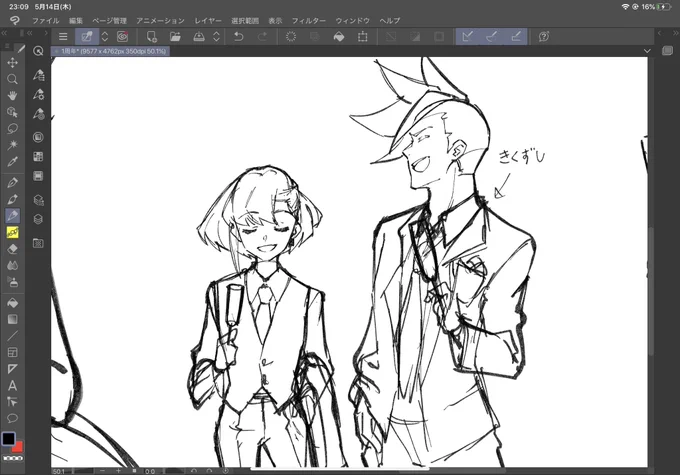The height and width of the screenshot is (475, 680).
Task: Open the hamburger command bar menu
Action: tap(63, 36)
